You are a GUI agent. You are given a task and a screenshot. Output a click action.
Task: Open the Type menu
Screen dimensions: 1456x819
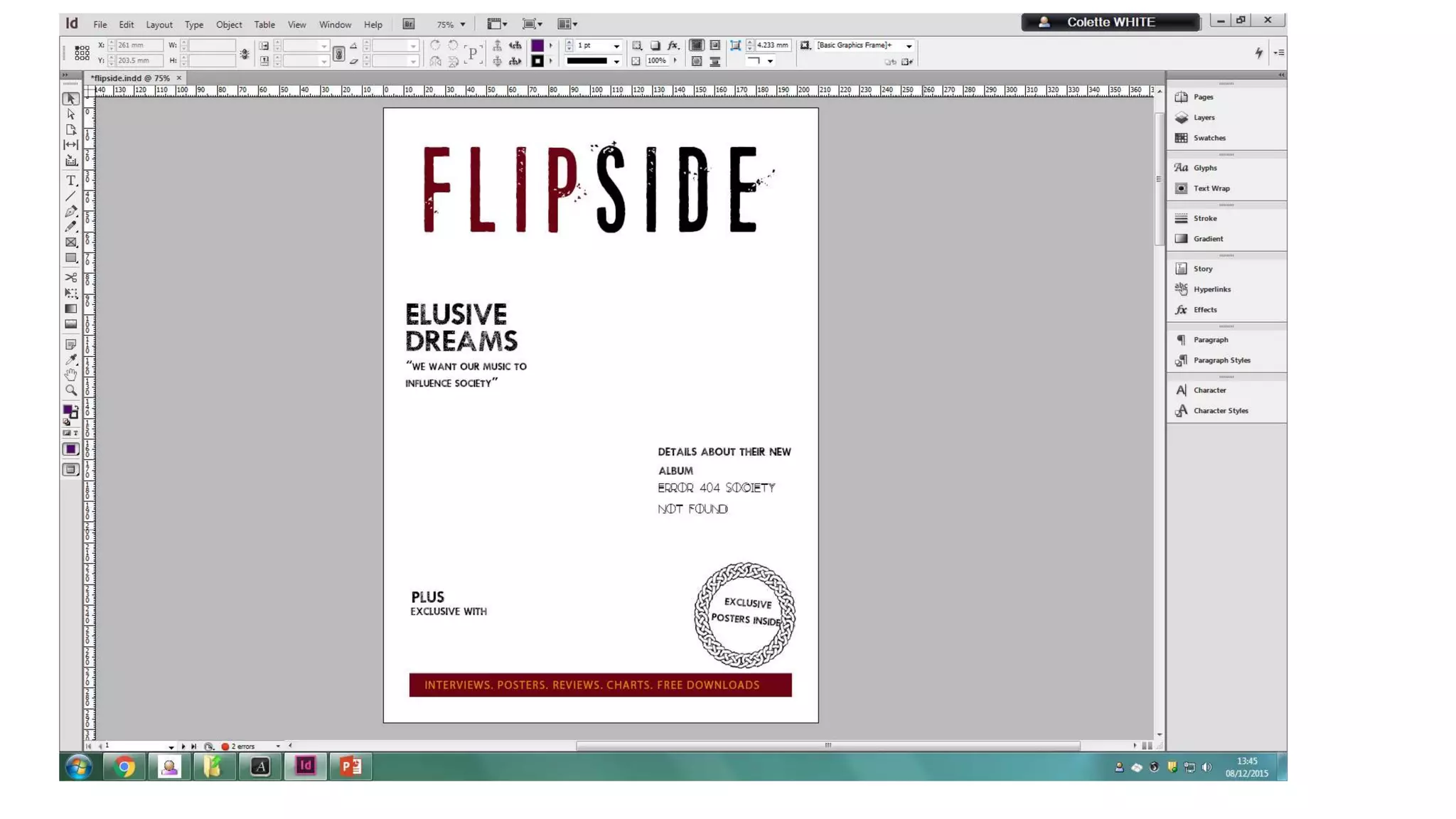click(194, 24)
